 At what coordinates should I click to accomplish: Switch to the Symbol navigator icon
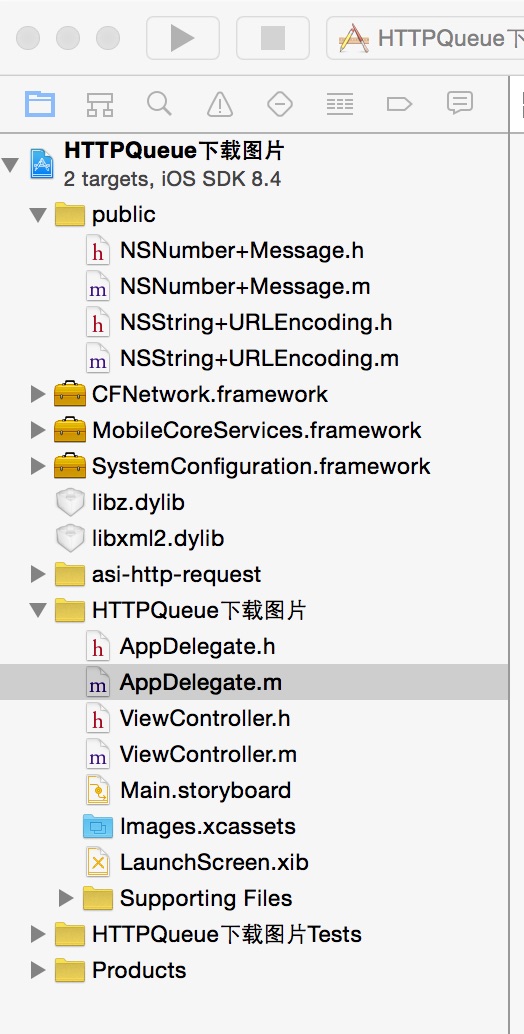coord(100,104)
